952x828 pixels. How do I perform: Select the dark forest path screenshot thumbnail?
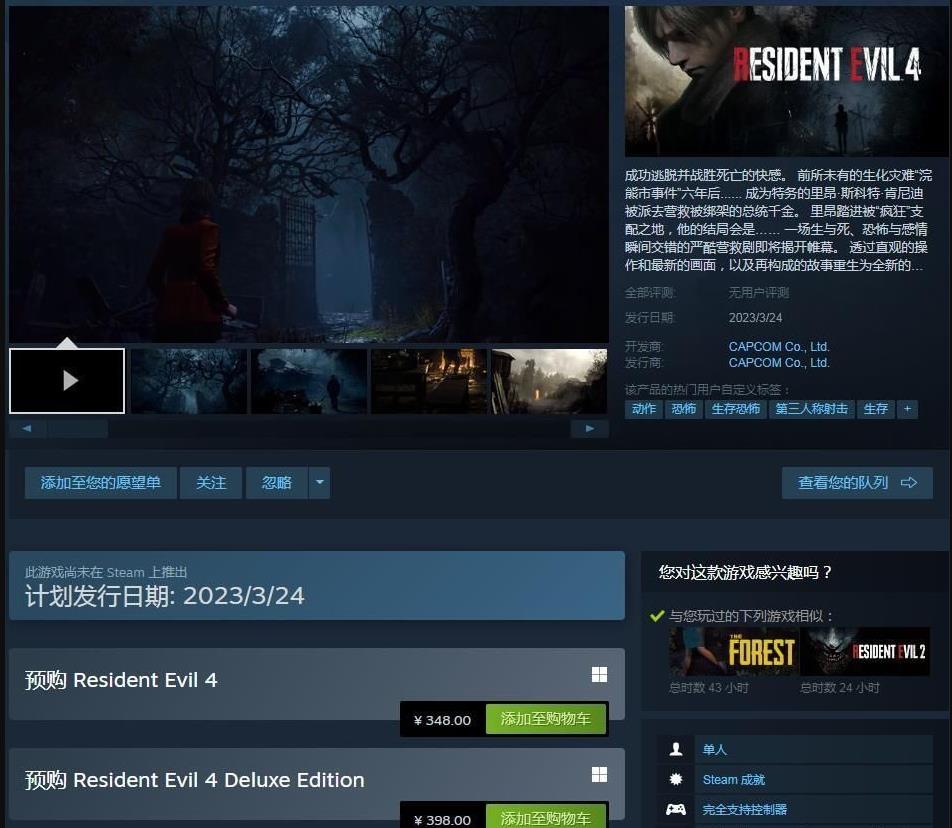[189, 381]
